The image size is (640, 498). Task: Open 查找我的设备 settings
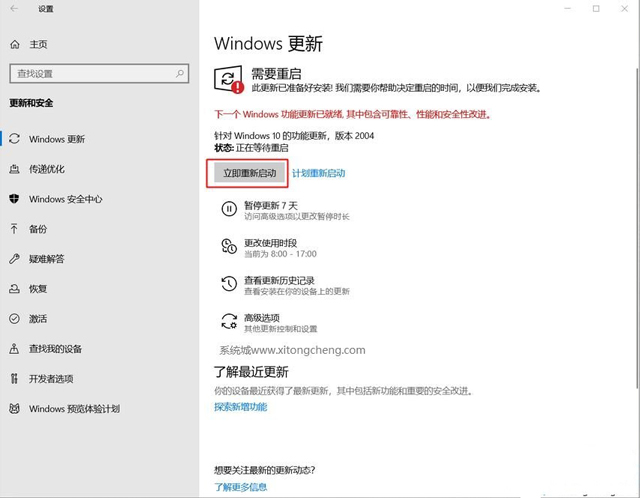point(55,349)
